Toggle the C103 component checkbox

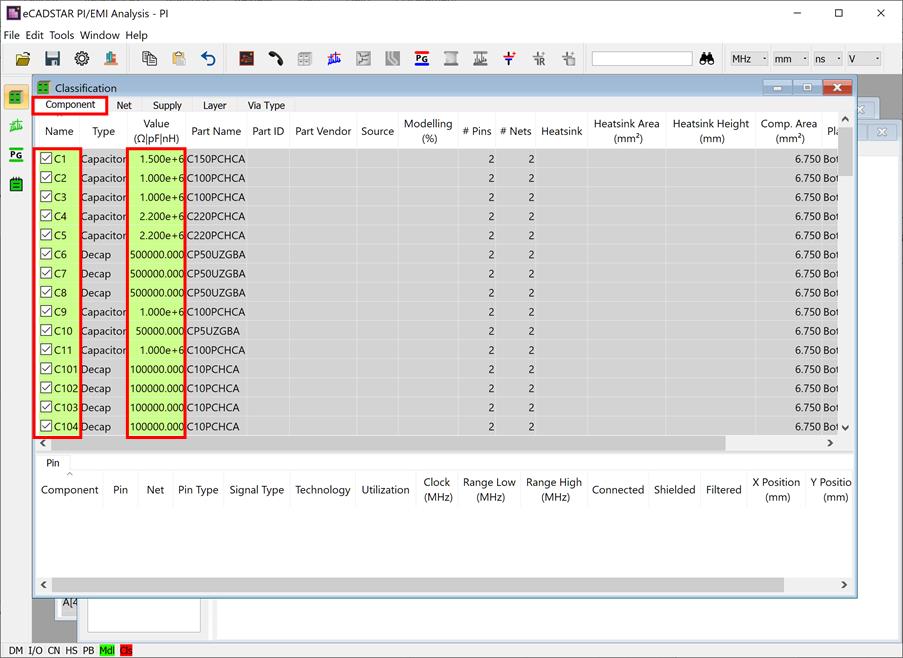46,407
